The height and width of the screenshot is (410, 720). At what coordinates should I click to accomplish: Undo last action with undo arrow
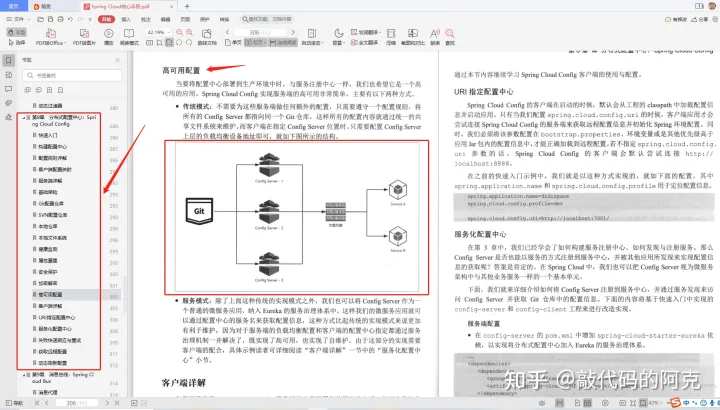pyautogui.click(x=70, y=19)
